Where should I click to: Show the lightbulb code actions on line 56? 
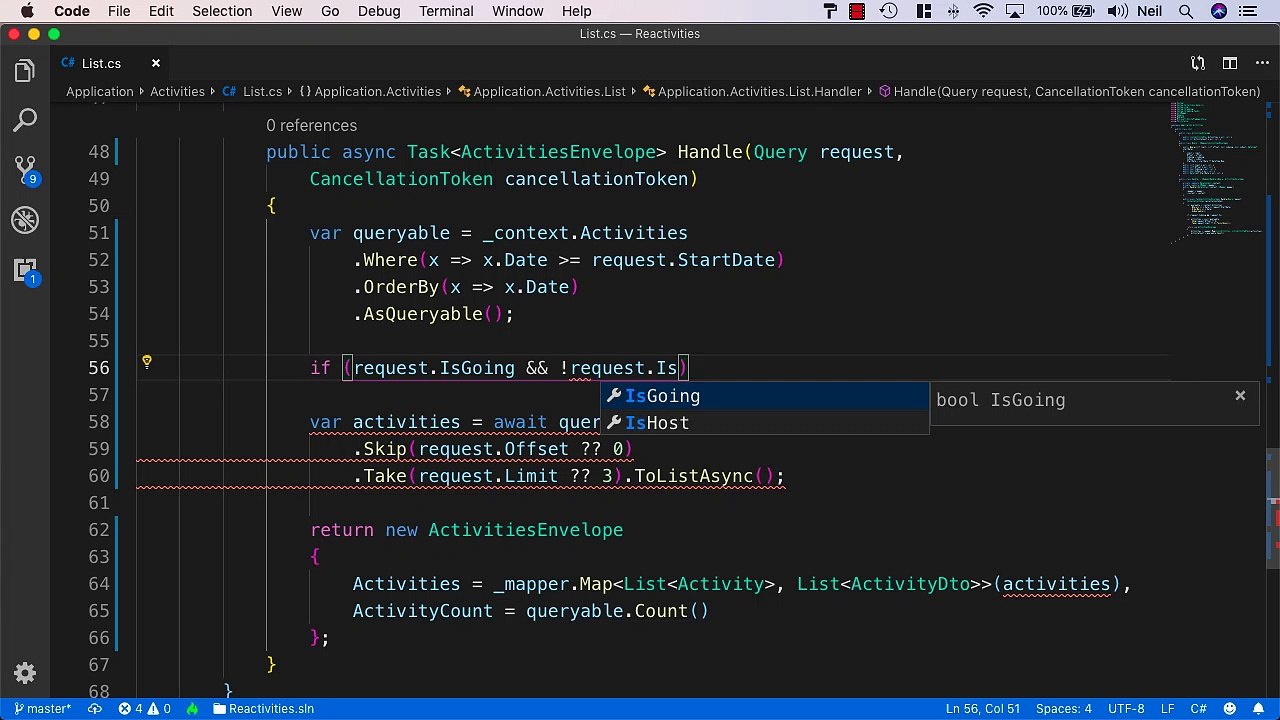(146, 362)
